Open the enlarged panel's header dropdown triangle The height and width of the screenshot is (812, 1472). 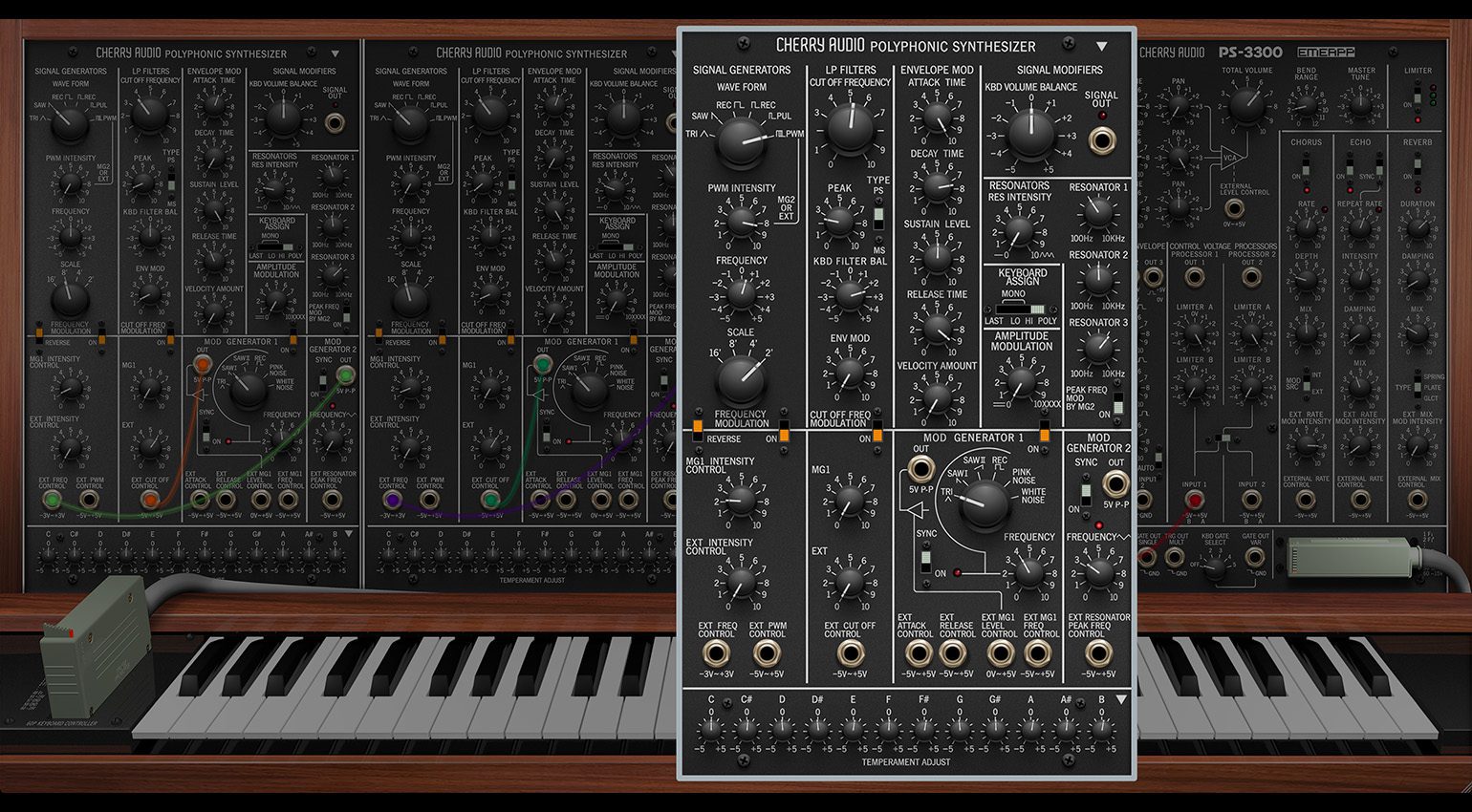(x=1101, y=46)
